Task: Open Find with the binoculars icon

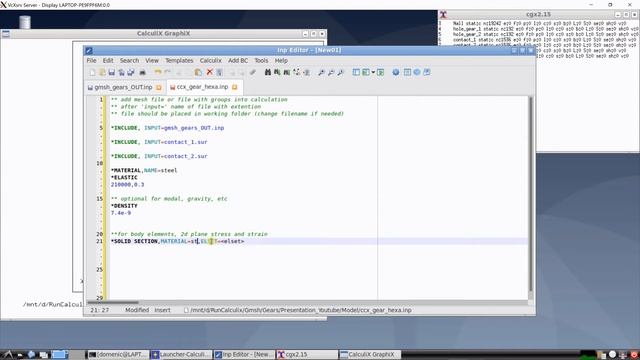Action: [267, 72]
